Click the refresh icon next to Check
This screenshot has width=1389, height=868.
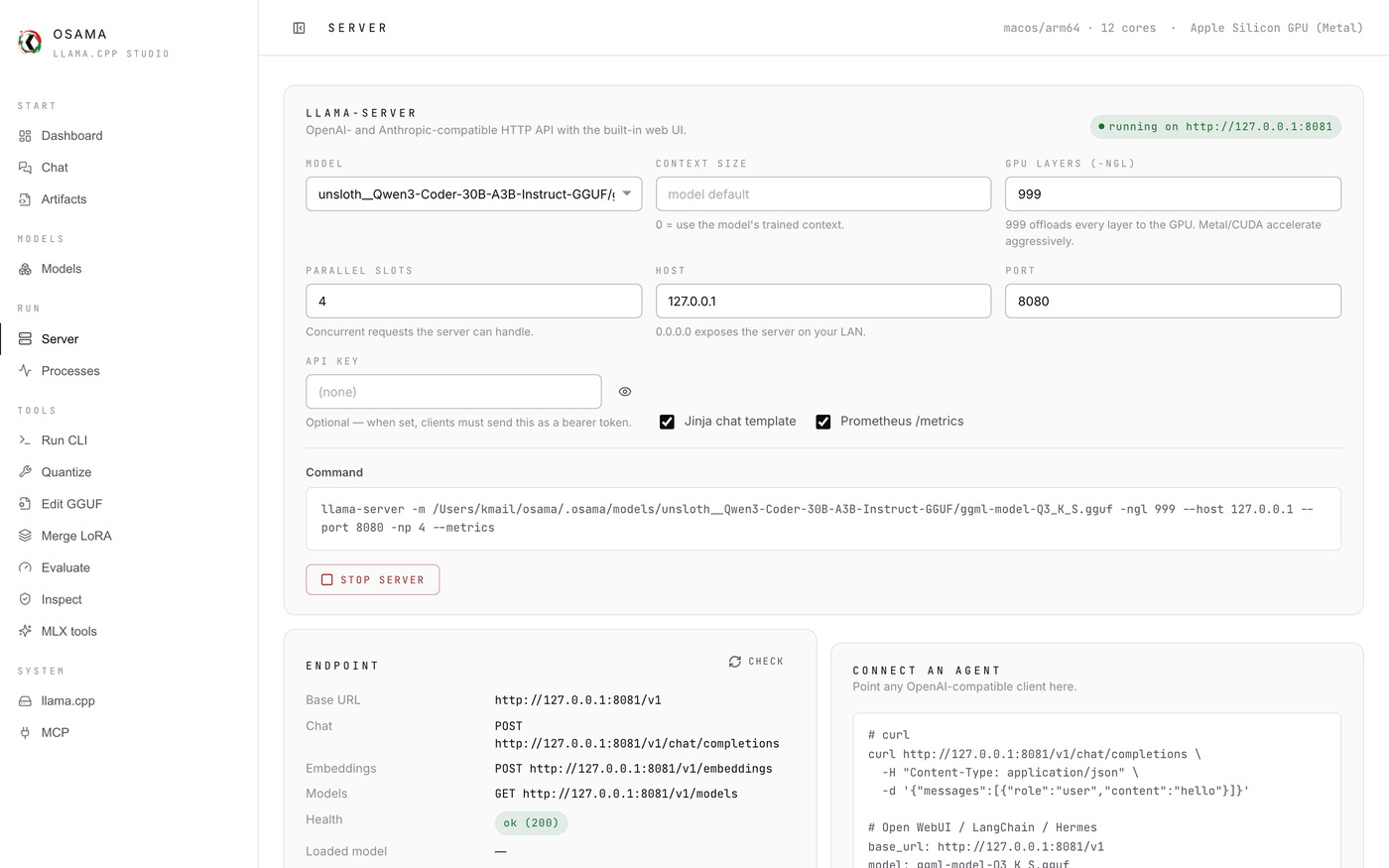point(735,662)
